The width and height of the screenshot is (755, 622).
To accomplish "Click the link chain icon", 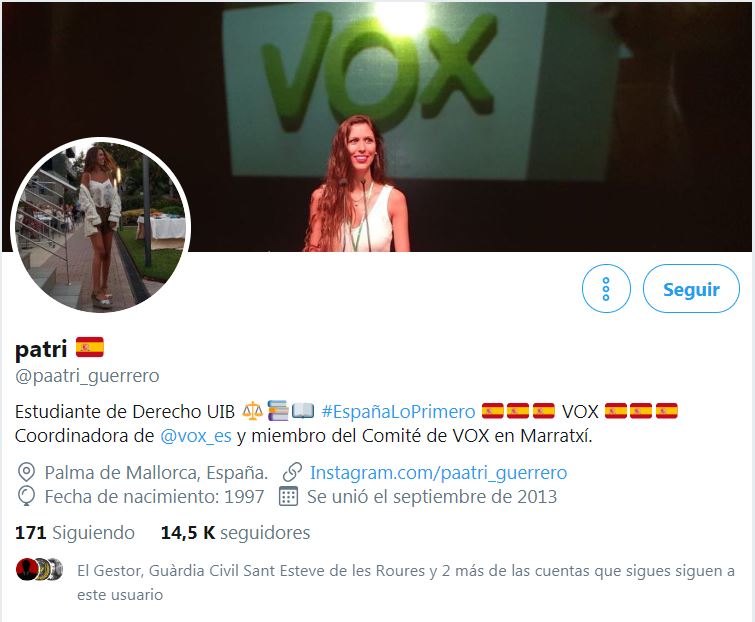I will 292,472.
